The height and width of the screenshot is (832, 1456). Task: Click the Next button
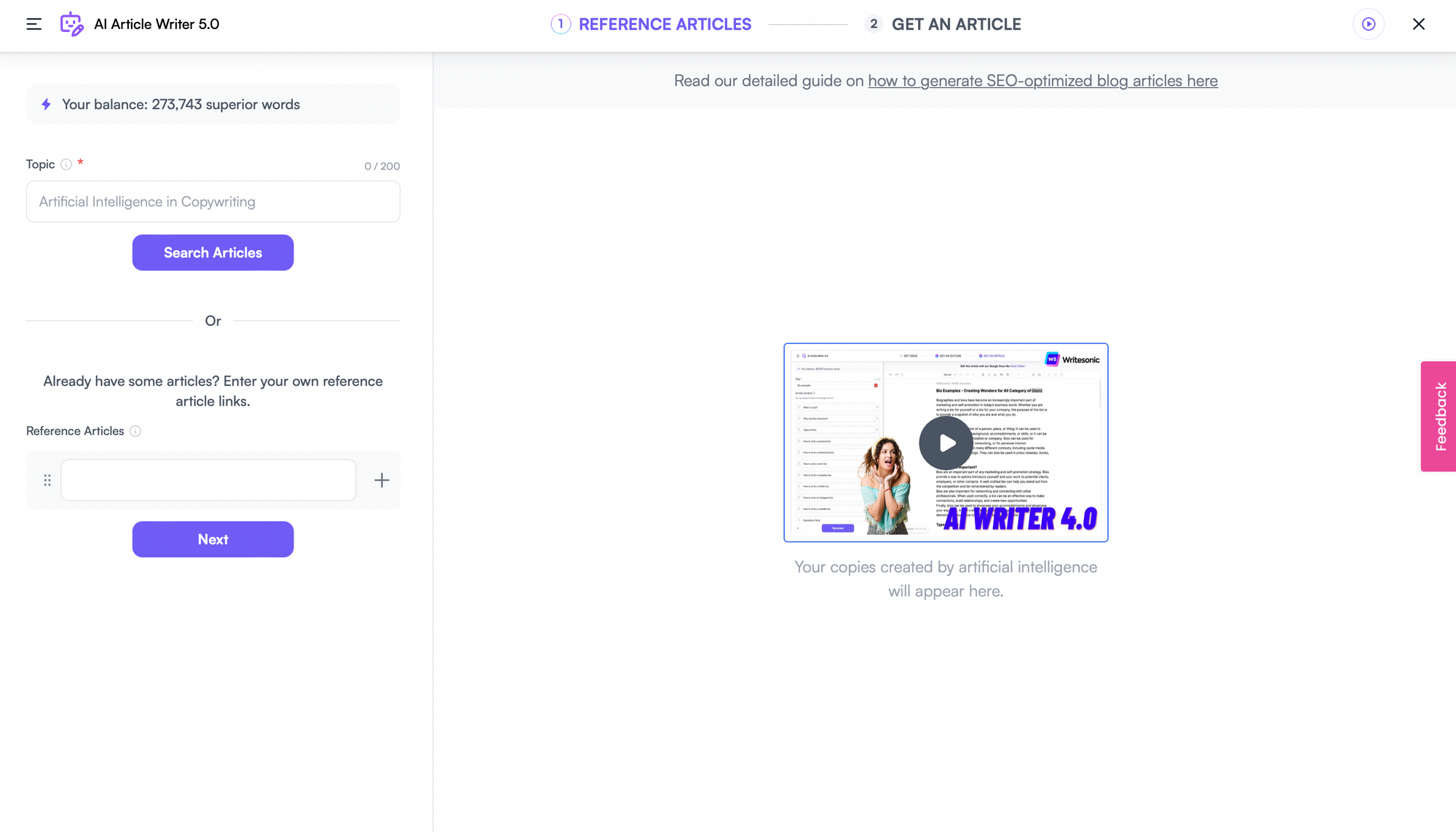(213, 539)
